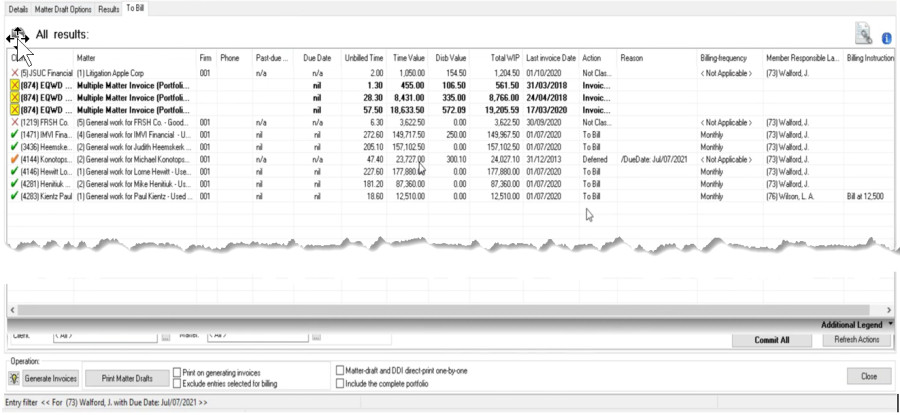Sort by the Due Date column header

(317, 58)
